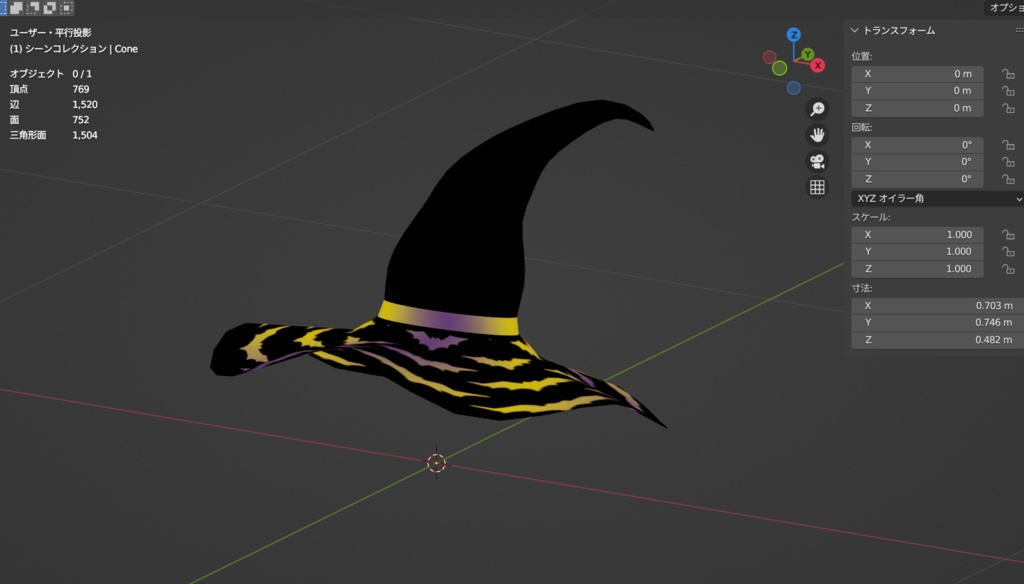Select the Invert (difference) selection mode icon
This screenshot has width=1024, height=584.
49,8
